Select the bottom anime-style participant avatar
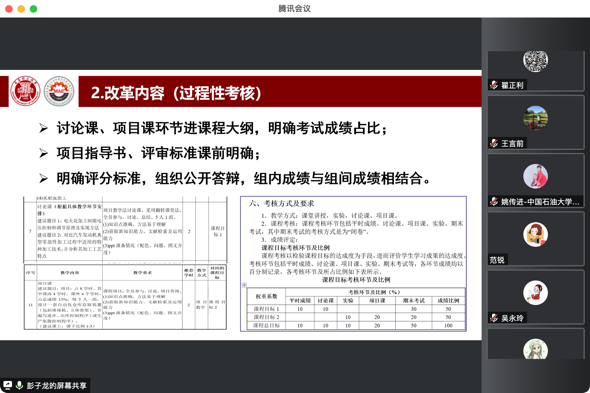The width and height of the screenshot is (590, 393). pyautogui.click(x=535, y=349)
